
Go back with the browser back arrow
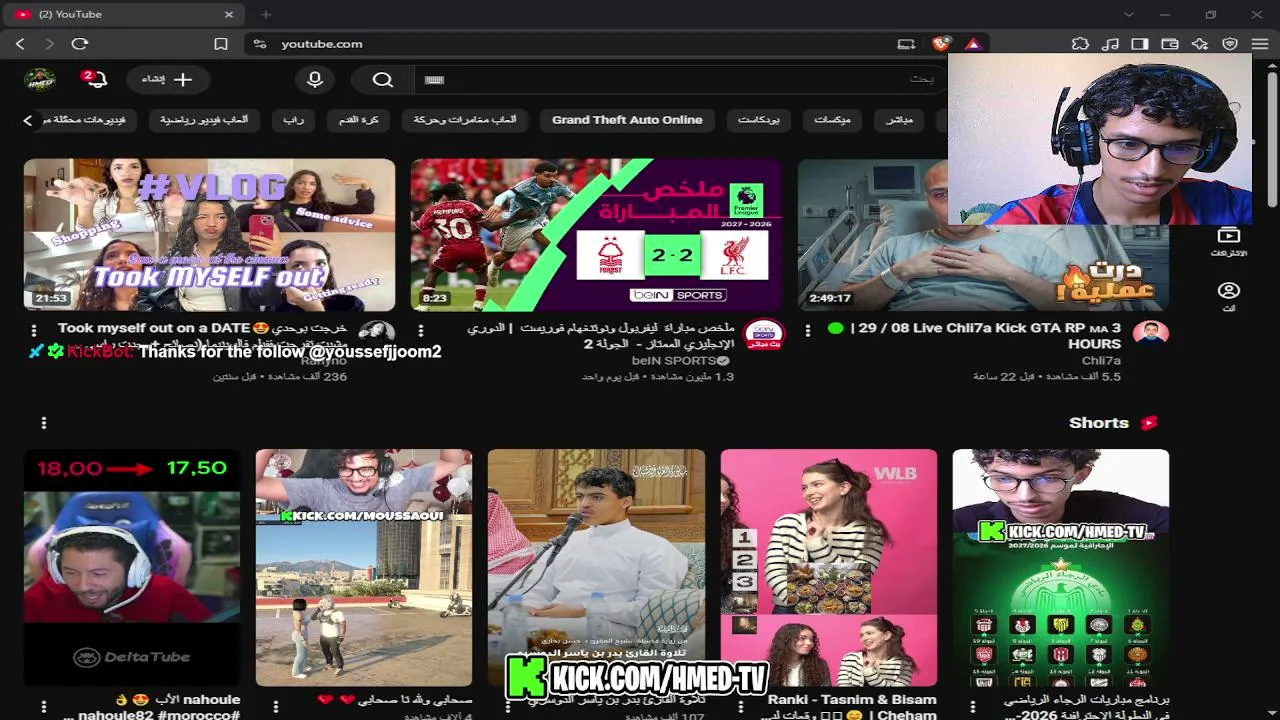point(20,44)
